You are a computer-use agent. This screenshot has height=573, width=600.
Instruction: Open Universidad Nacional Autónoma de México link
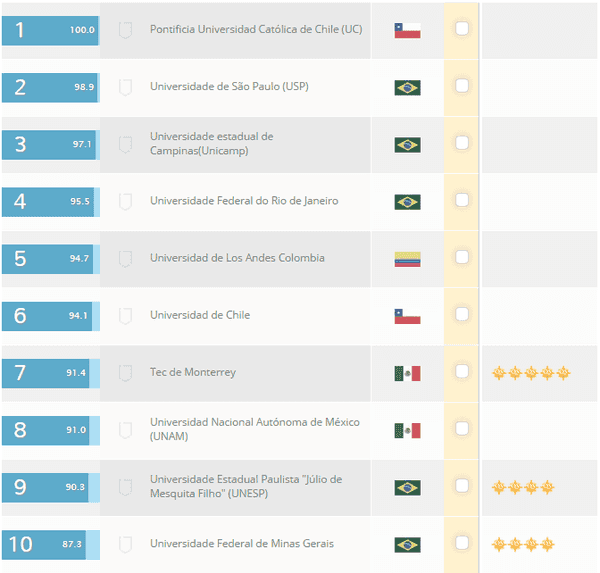255,429
